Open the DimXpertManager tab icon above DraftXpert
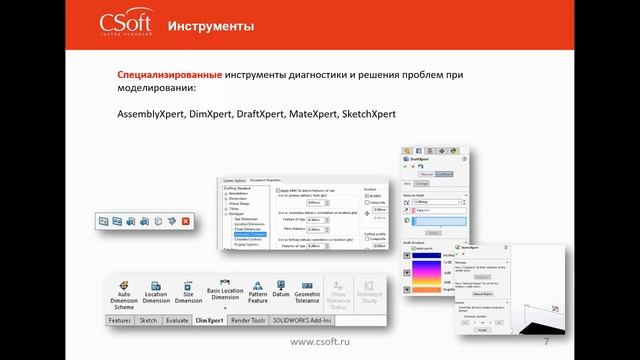Viewport: 640px width, 360px height. (x=442, y=151)
